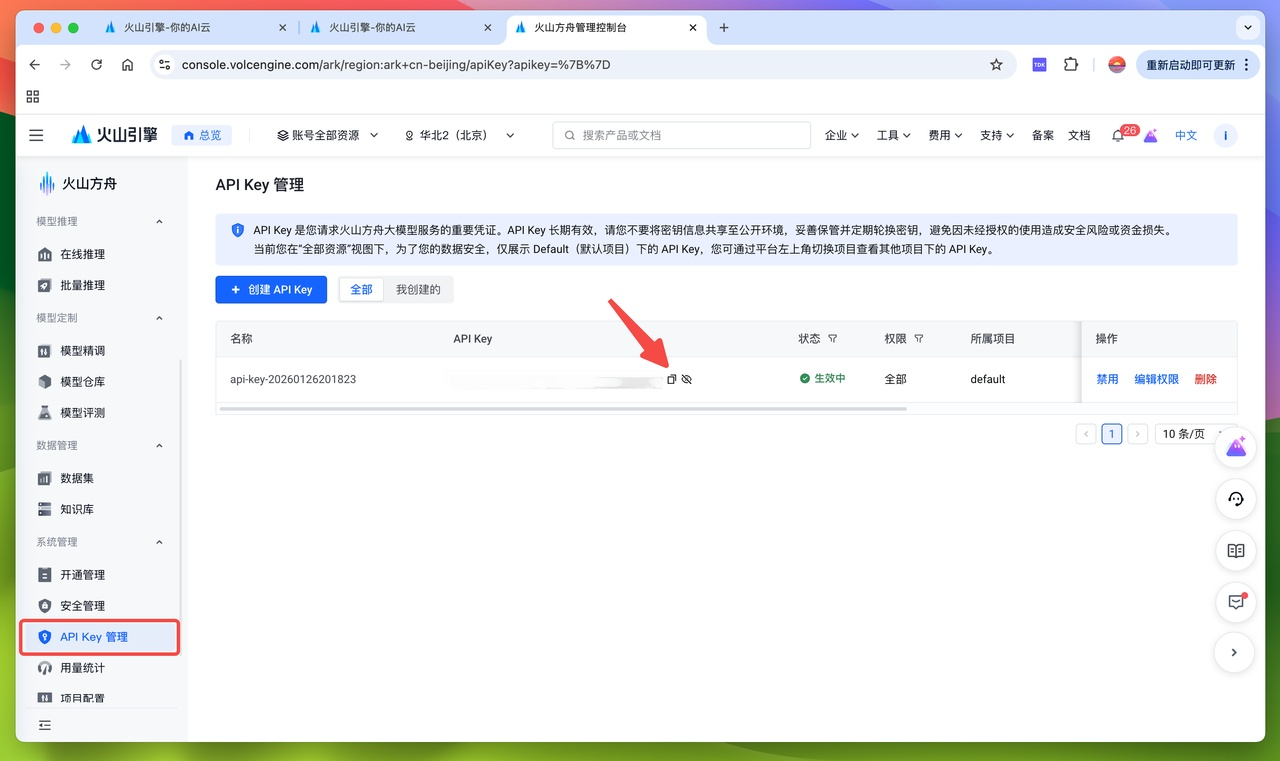Open the floating documentation book icon
1280x761 pixels.
1236,550
